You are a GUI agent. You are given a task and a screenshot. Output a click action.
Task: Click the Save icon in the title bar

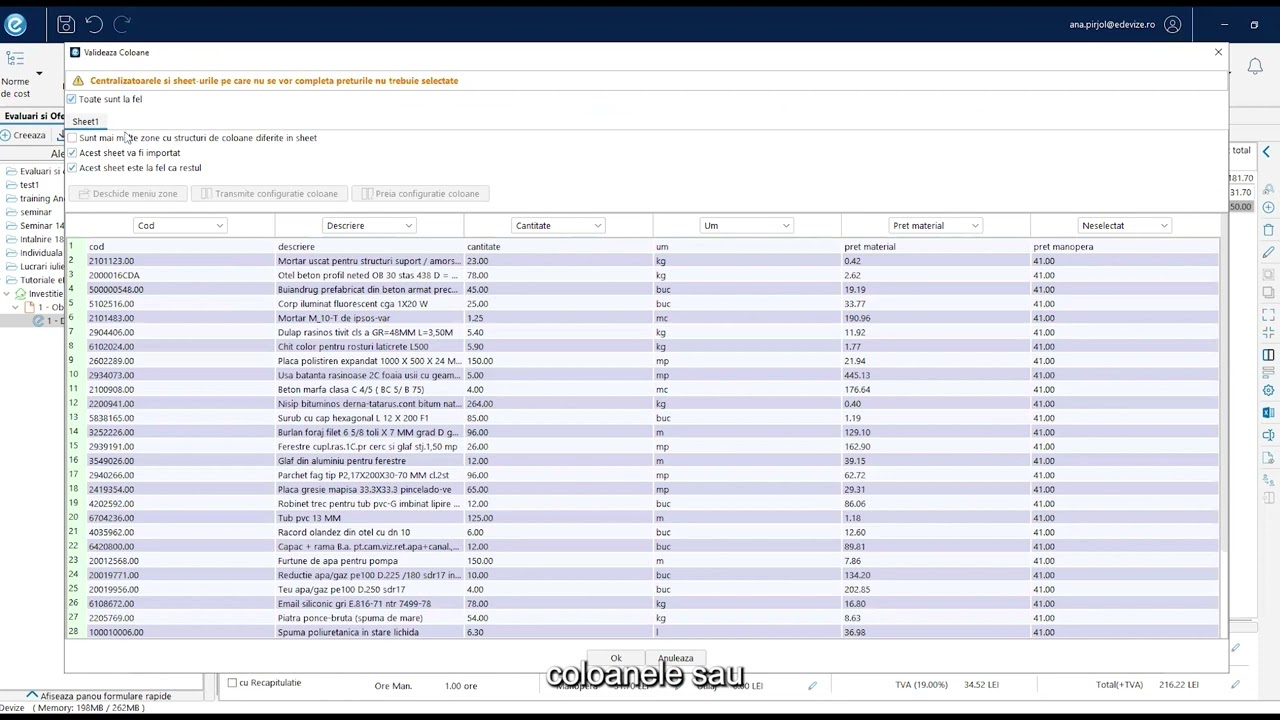coord(66,24)
